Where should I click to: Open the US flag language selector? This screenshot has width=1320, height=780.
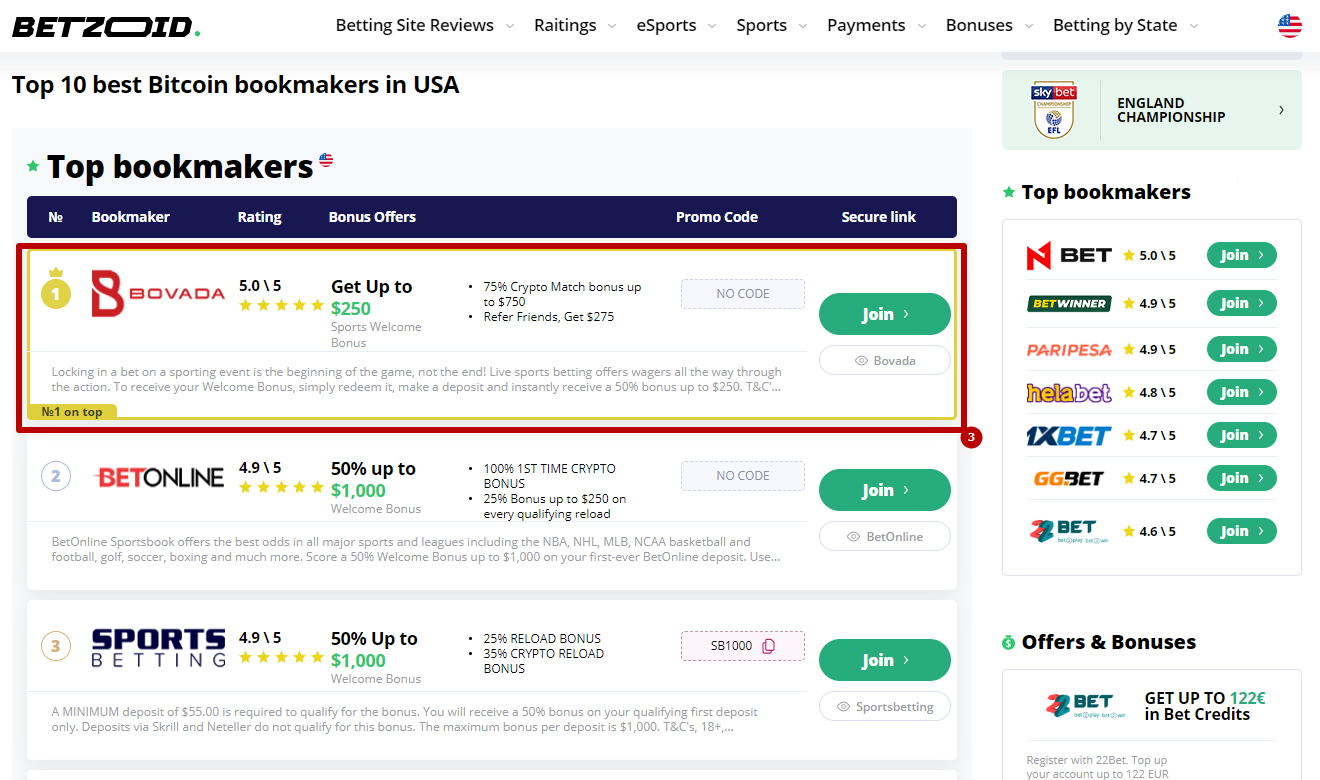1289,26
